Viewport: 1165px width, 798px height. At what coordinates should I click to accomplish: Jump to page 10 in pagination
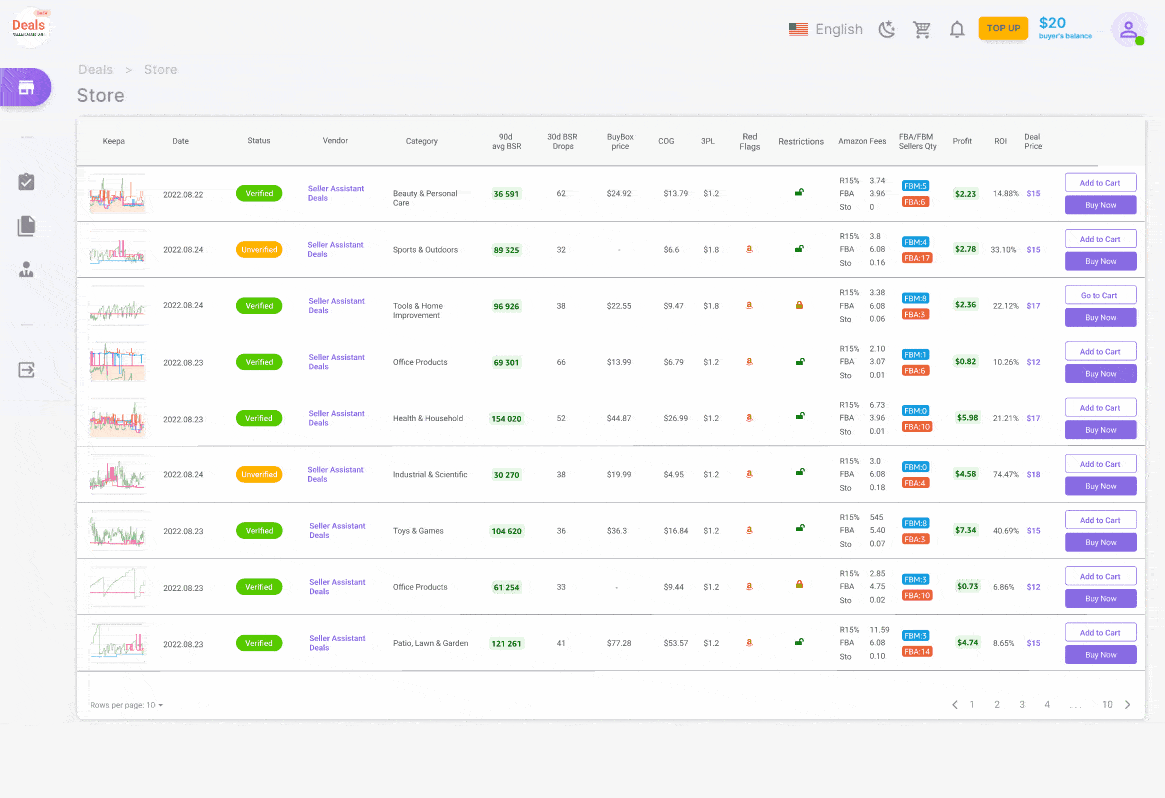[x=1107, y=705]
